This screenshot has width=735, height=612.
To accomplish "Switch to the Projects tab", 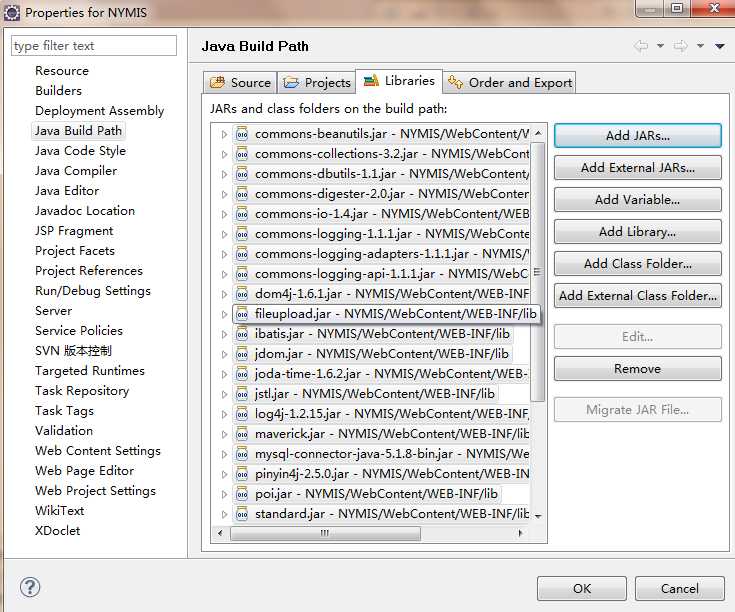I will point(317,83).
